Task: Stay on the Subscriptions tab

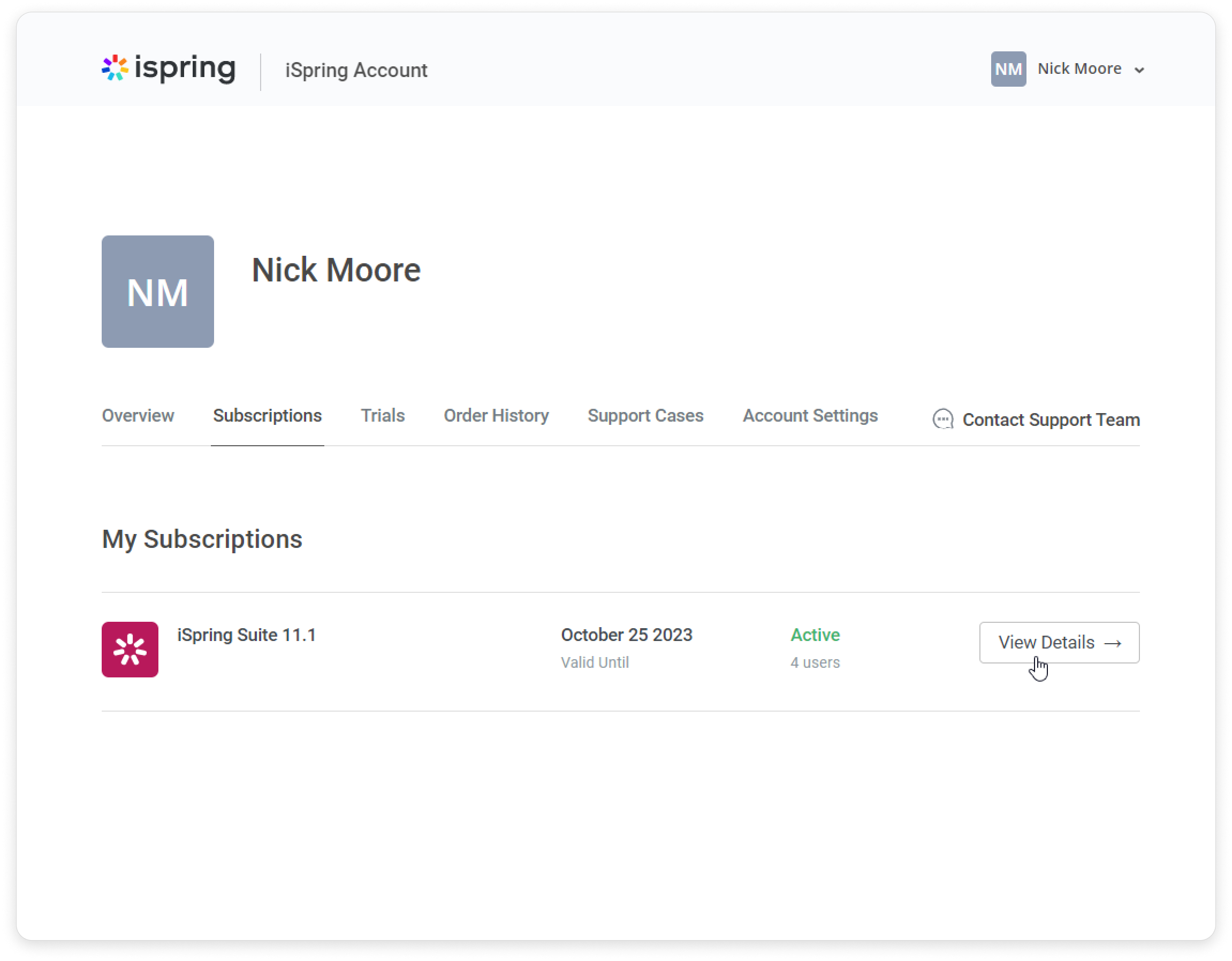Action: [x=267, y=416]
